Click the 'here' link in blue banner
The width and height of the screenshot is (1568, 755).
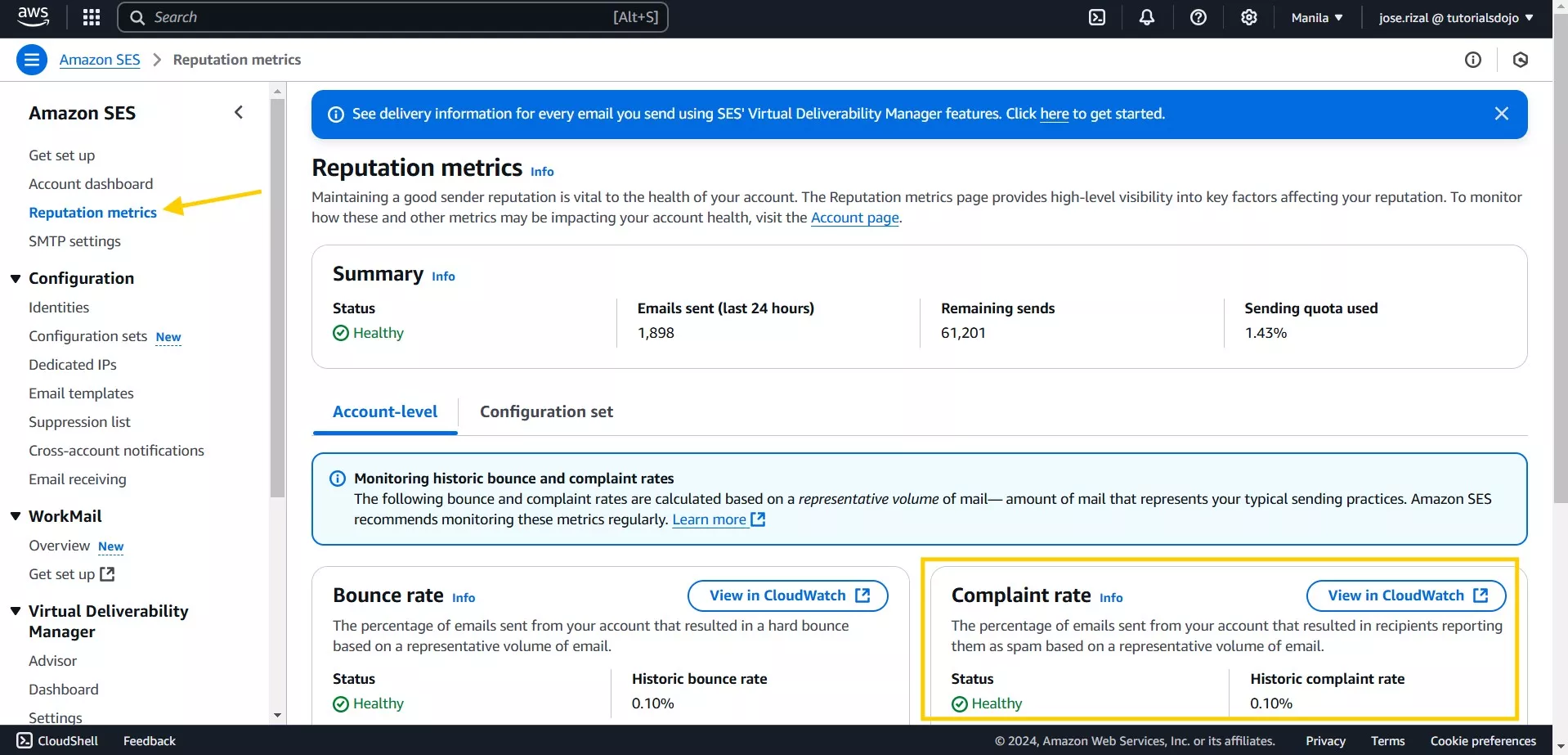[1054, 114]
